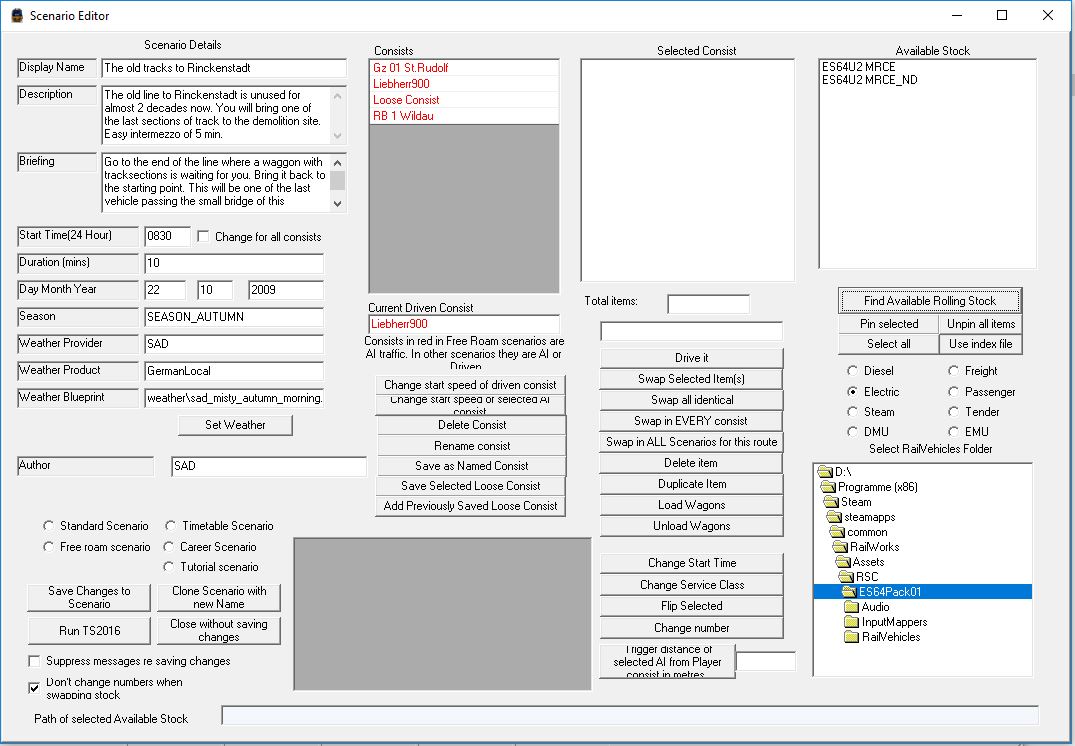This screenshot has width=1075, height=746.
Task: Enable the Change for all consists checkbox
Action: coord(204,237)
